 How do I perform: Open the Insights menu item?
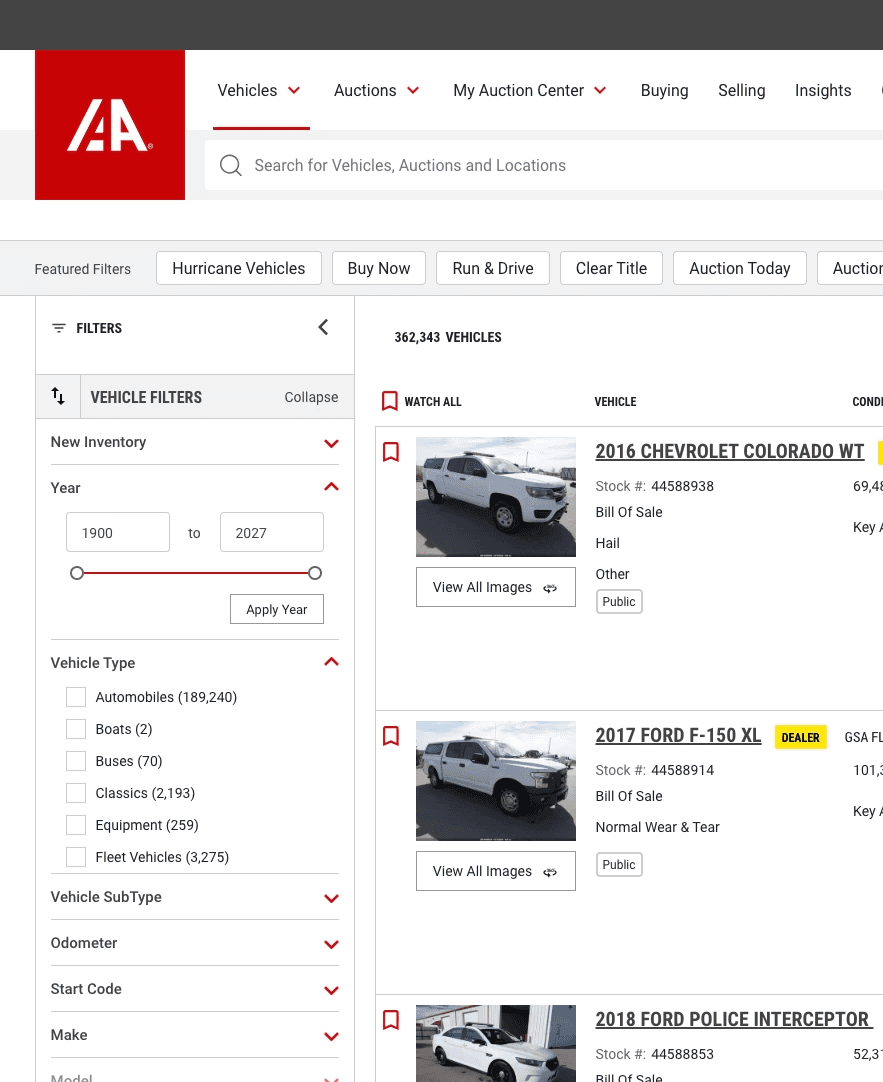(823, 90)
